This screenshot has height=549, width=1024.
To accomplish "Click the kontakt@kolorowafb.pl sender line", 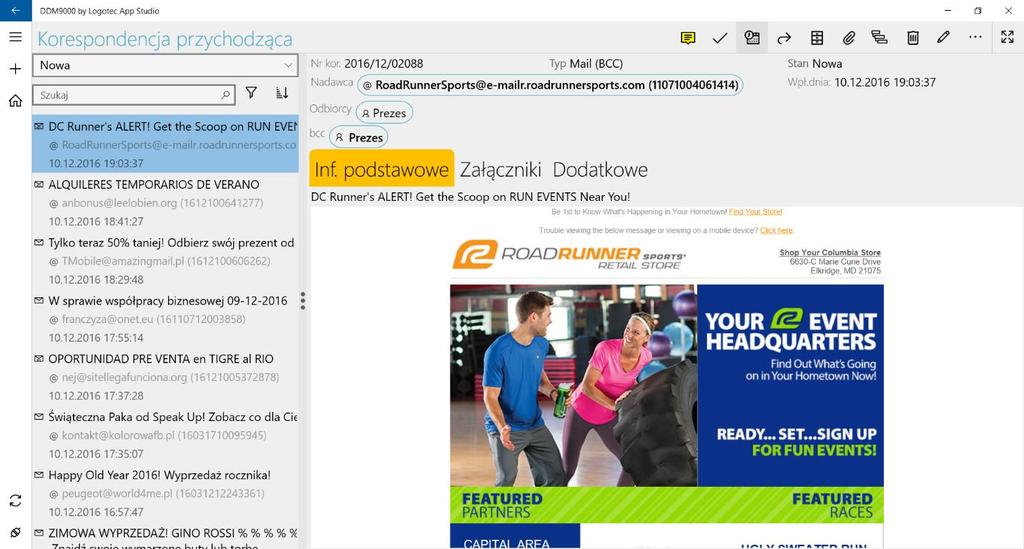I will (157, 435).
